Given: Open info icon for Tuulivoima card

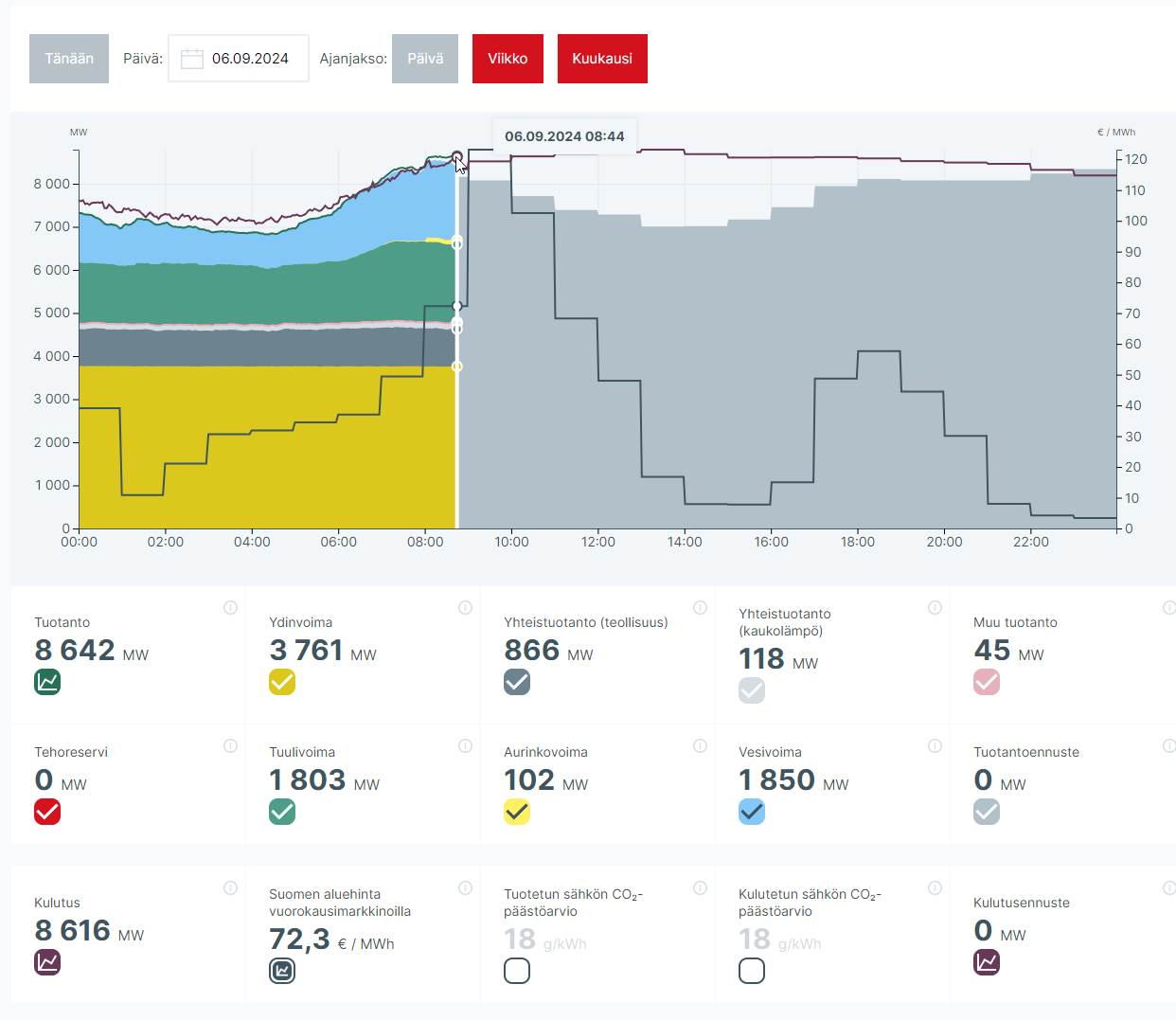Looking at the screenshot, I should [x=465, y=746].
